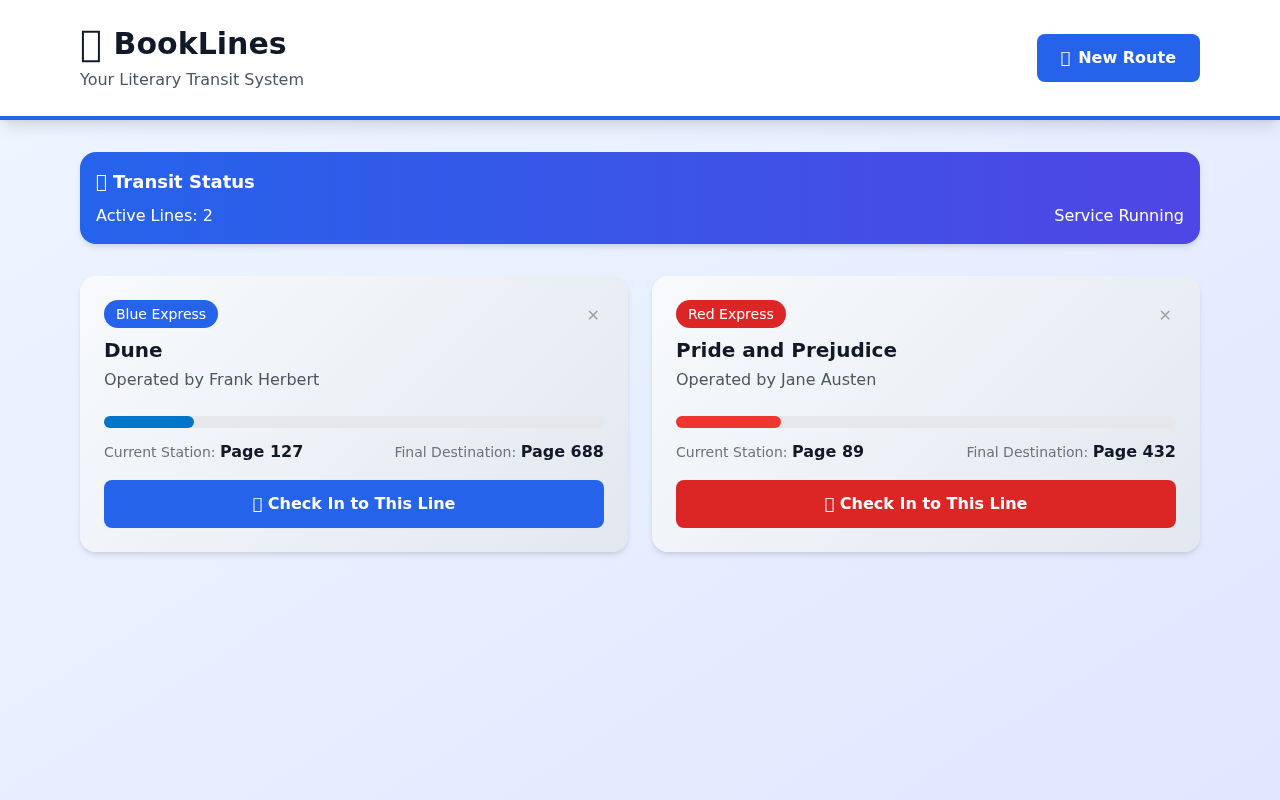
Task: Click the check-in icon on the red button
Action: [829, 503]
